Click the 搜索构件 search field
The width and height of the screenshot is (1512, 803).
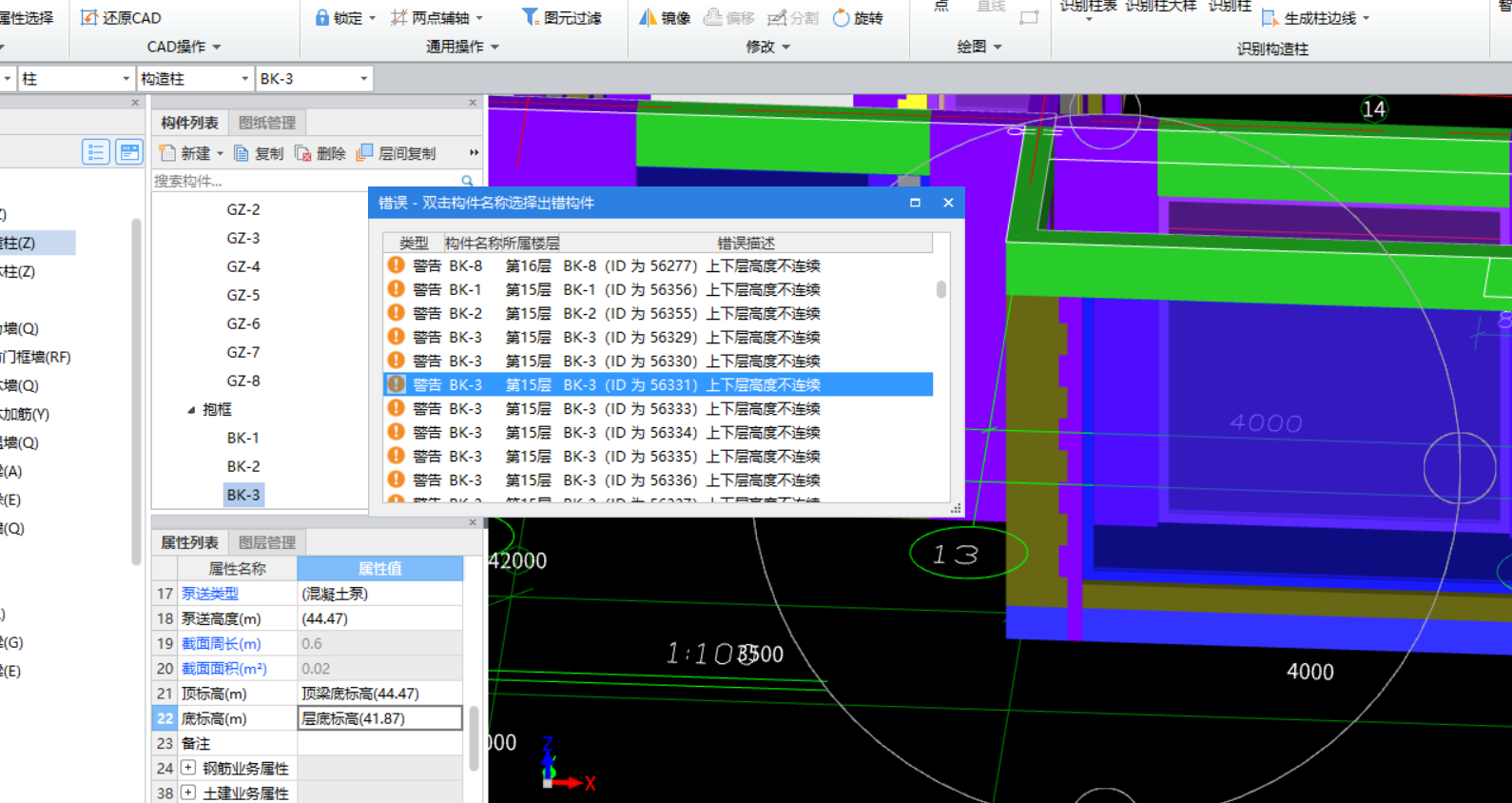point(304,181)
